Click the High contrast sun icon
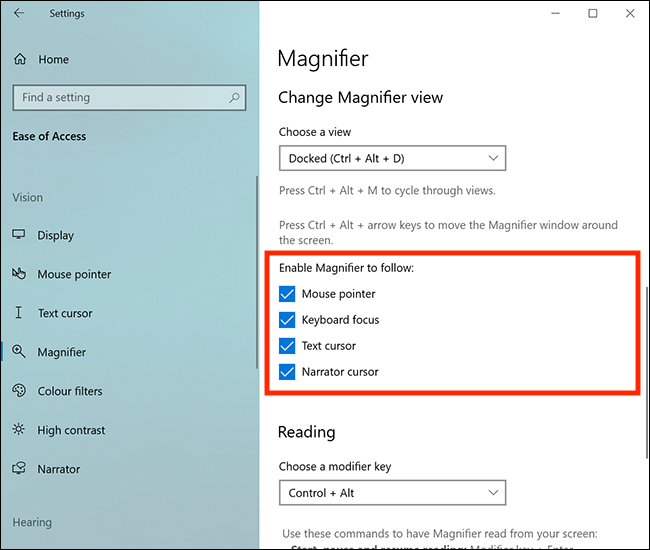 (x=19, y=430)
